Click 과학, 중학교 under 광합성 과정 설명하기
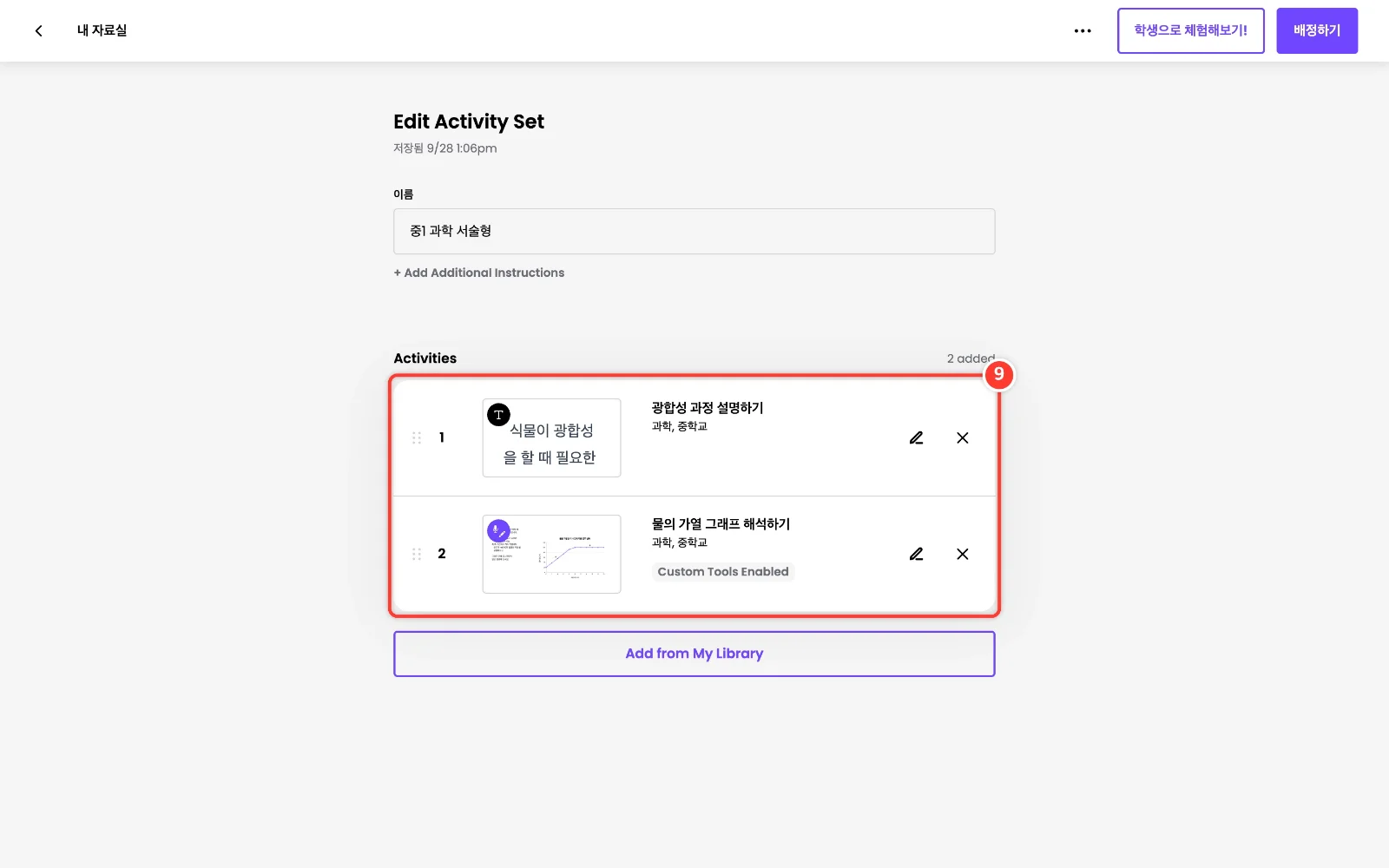The height and width of the screenshot is (868, 1389). point(680,426)
